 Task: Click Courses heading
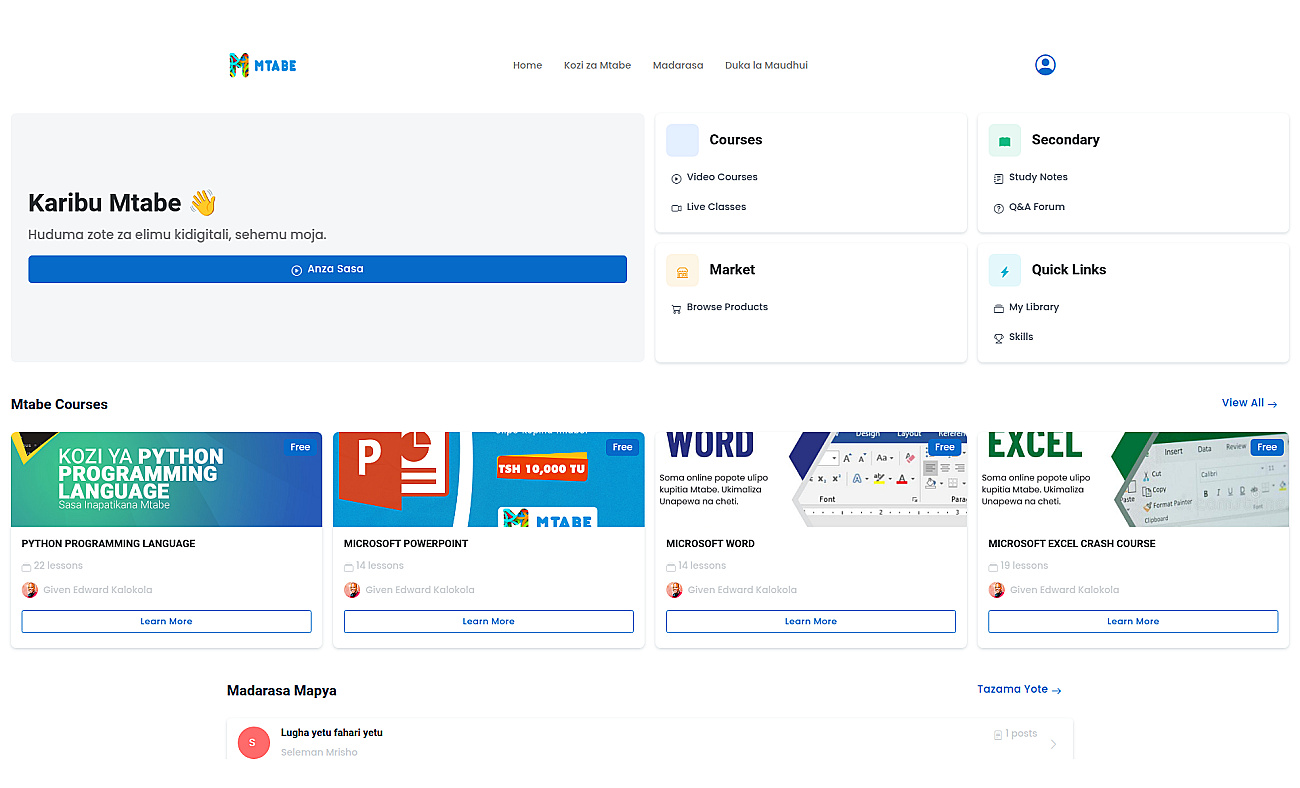pos(735,140)
